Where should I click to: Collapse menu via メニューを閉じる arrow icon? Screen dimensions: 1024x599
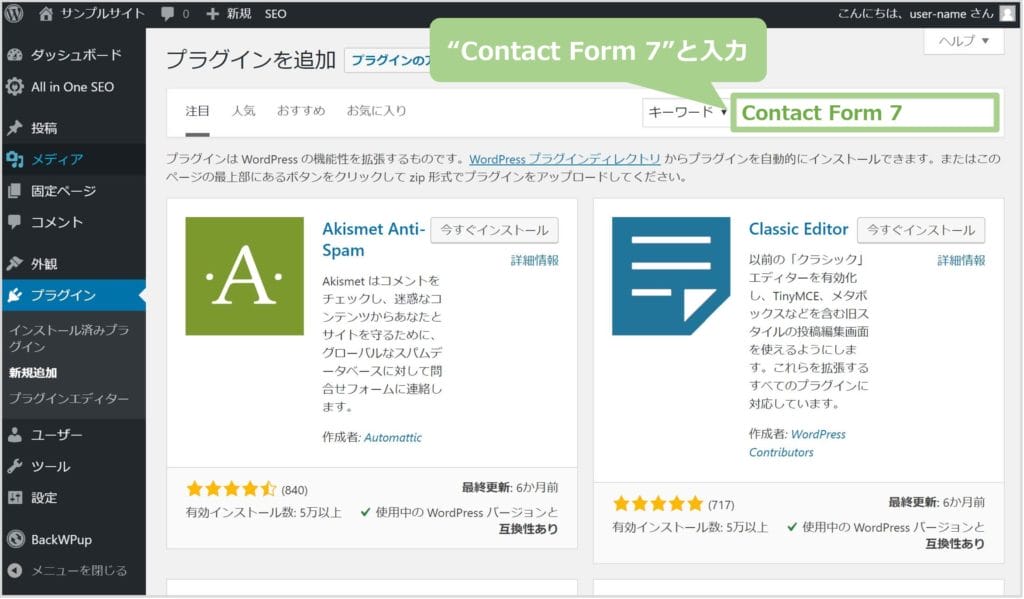coord(15,570)
